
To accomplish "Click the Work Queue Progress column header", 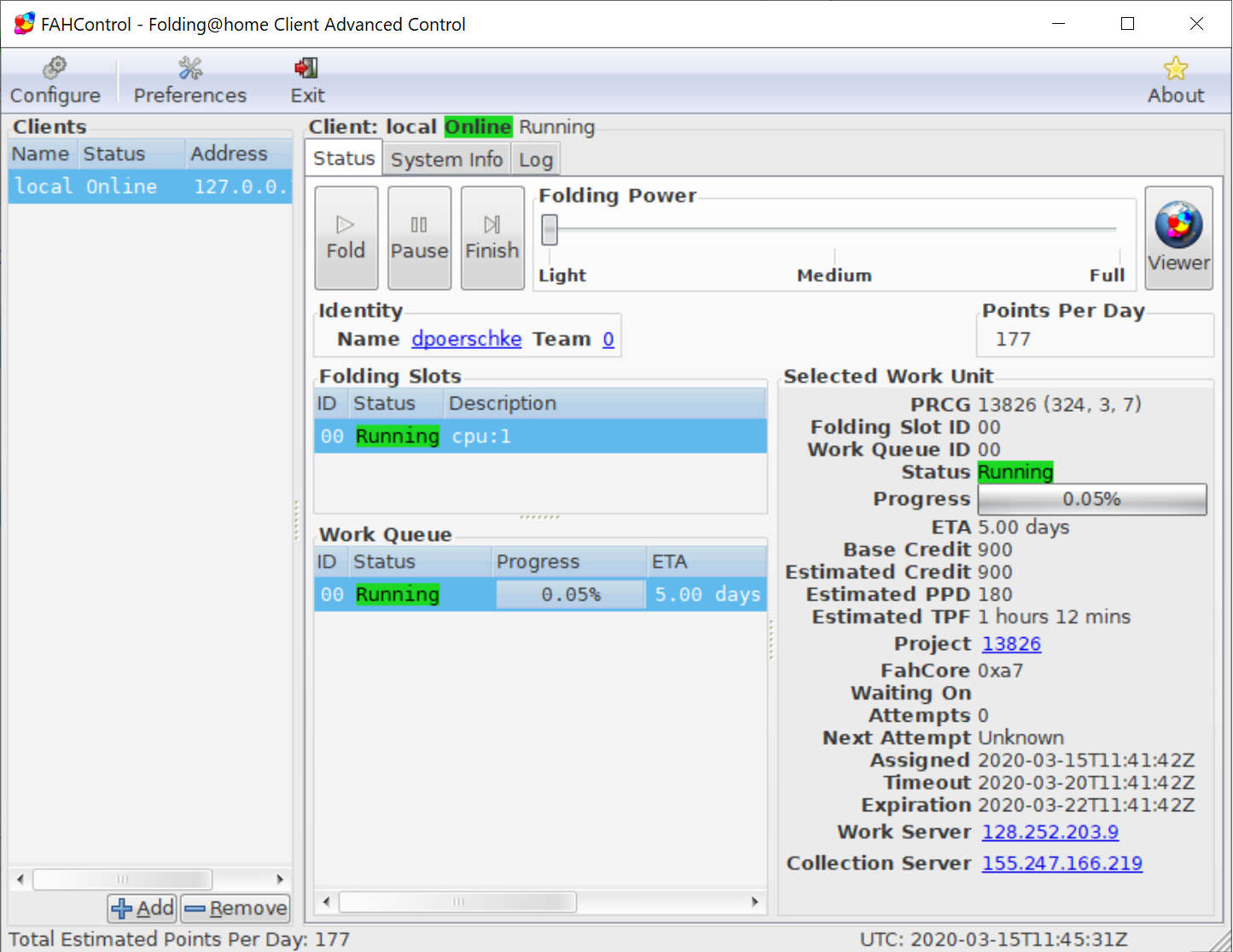I will point(570,562).
